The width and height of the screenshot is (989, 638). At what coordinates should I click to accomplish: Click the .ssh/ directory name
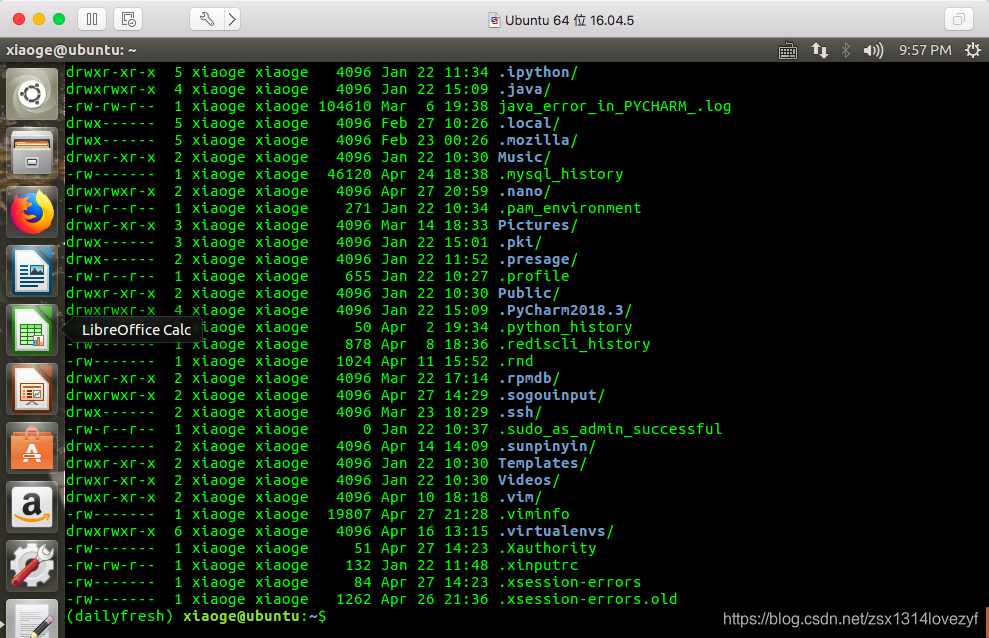point(520,413)
